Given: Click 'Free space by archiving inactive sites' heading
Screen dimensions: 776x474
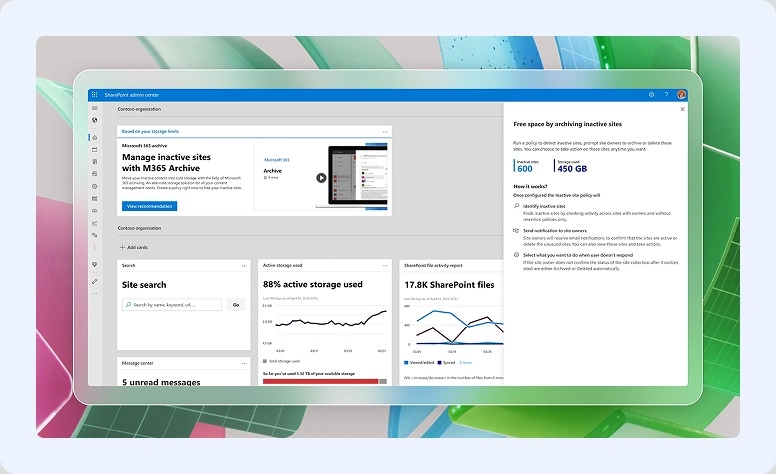Looking at the screenshot, I should [568, 124].
